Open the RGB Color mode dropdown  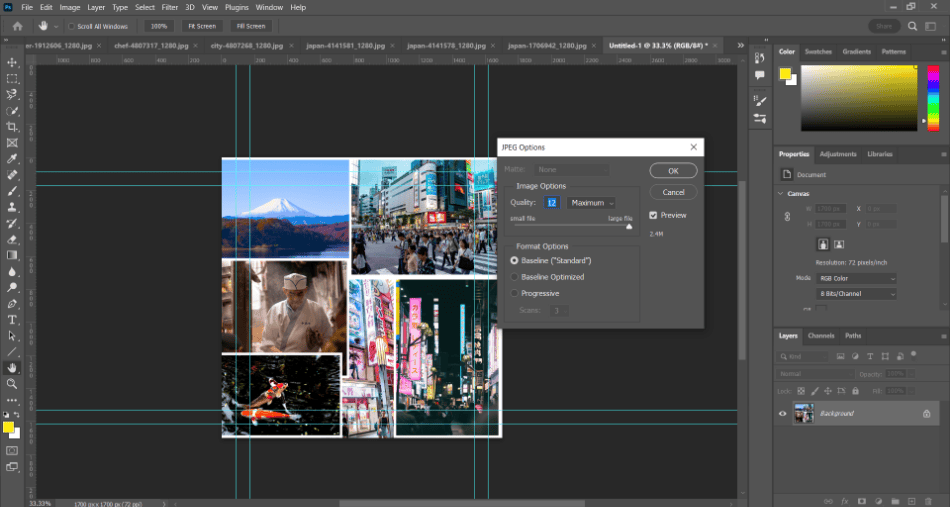pos(856,279)
